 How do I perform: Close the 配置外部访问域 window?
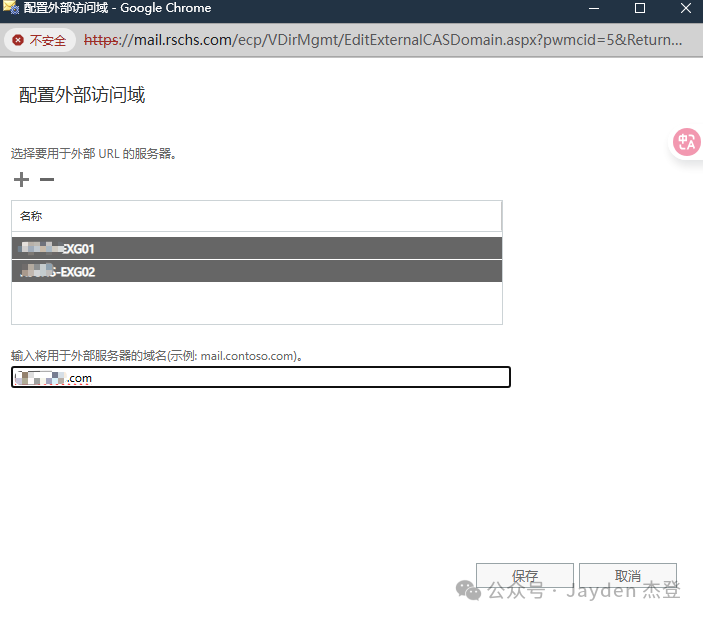click(x=683, y=8)
